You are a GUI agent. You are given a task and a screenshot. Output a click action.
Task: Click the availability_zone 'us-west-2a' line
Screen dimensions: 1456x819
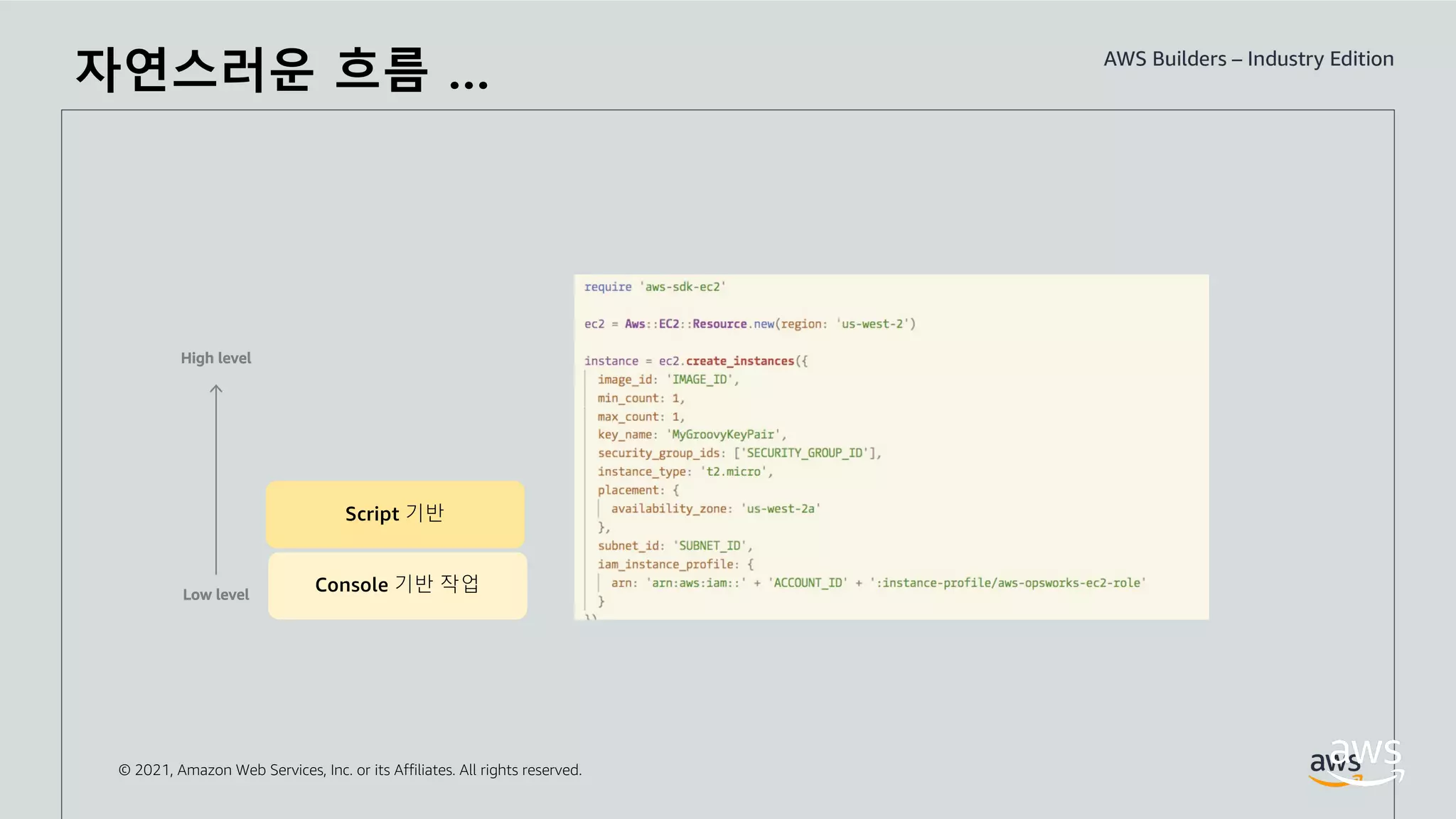point(716,508)
